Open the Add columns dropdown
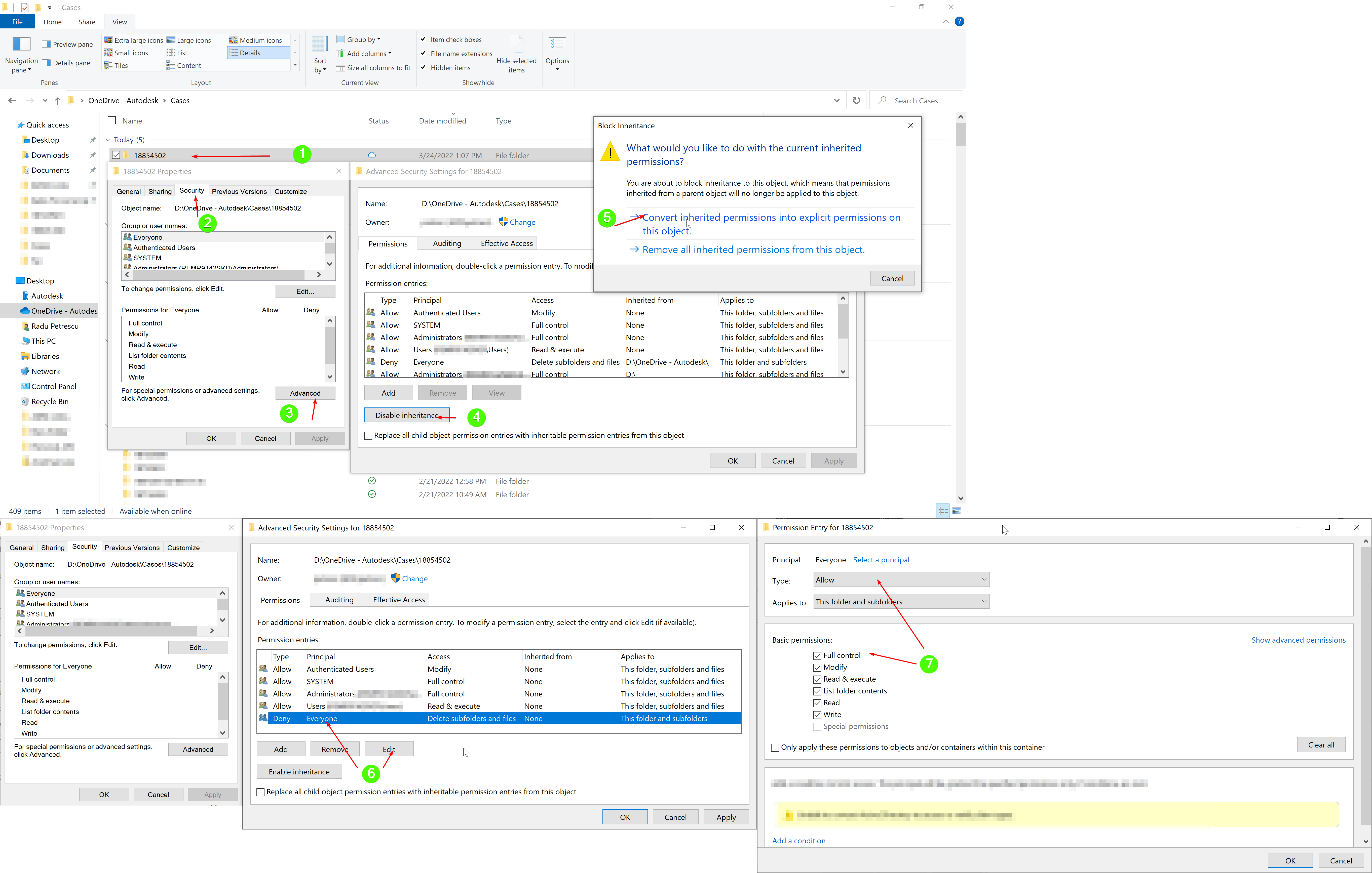Screen dimensions: 1372x873 point(364,54)
